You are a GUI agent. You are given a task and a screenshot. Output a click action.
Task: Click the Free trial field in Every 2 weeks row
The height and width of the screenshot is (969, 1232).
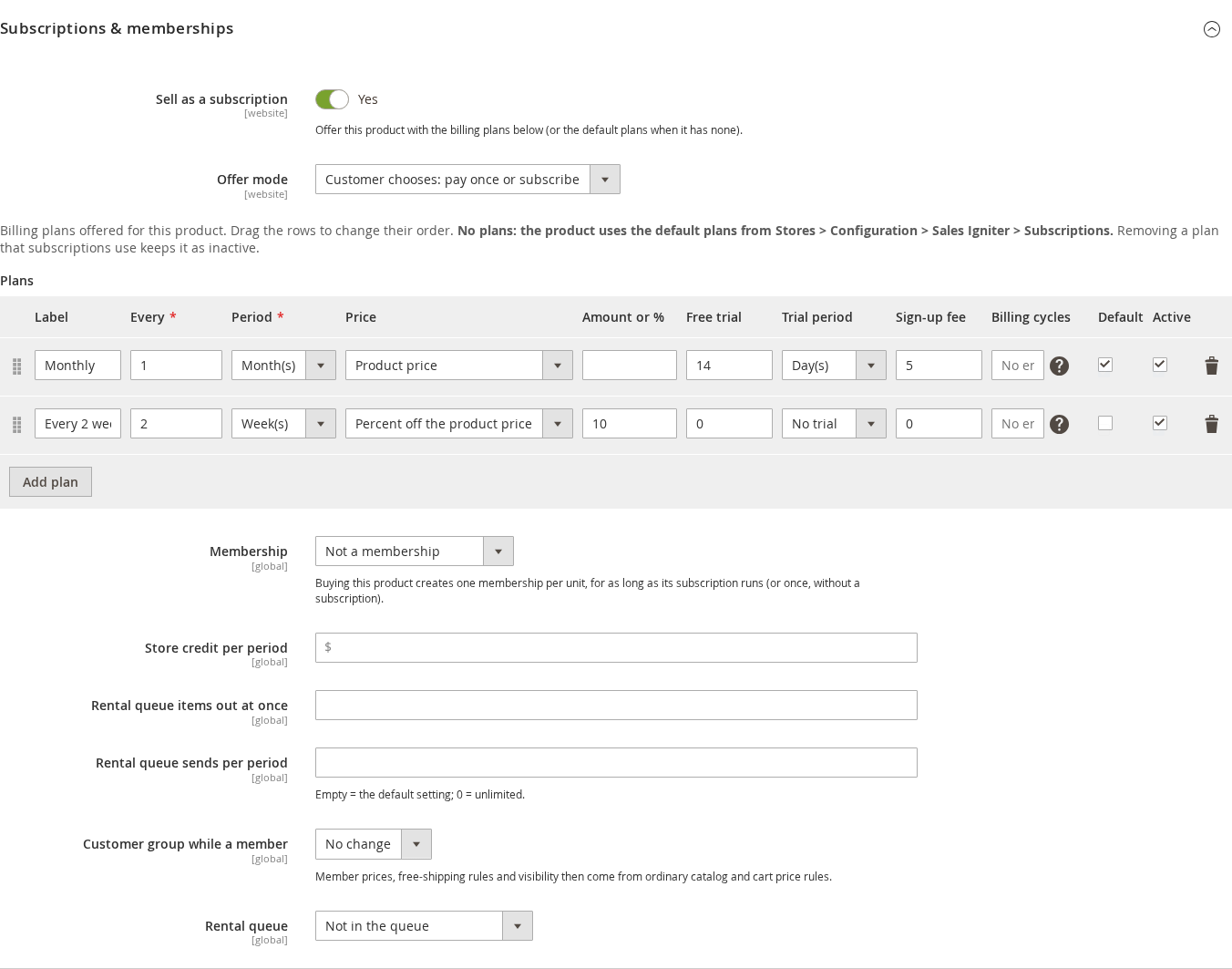(x=729, y=424)
